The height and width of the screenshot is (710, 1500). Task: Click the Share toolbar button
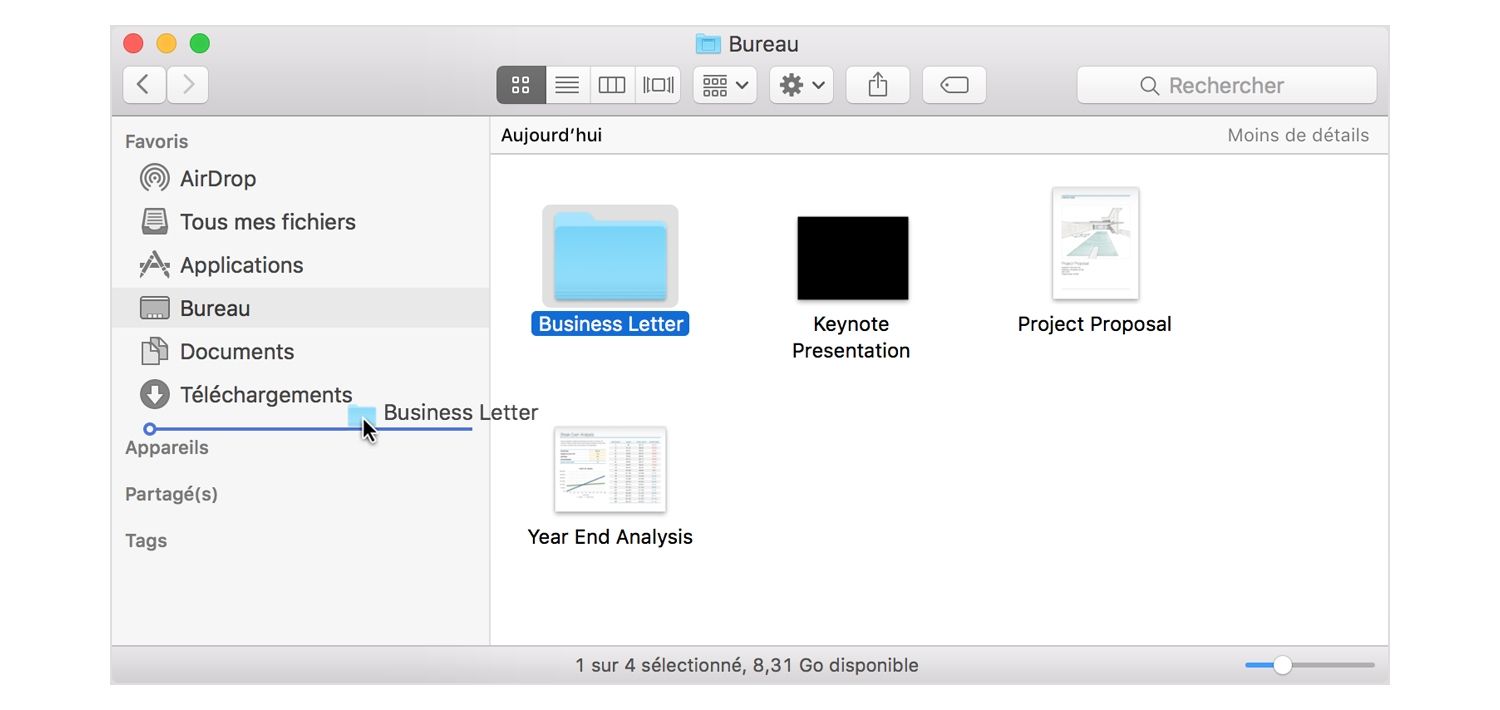878,85
